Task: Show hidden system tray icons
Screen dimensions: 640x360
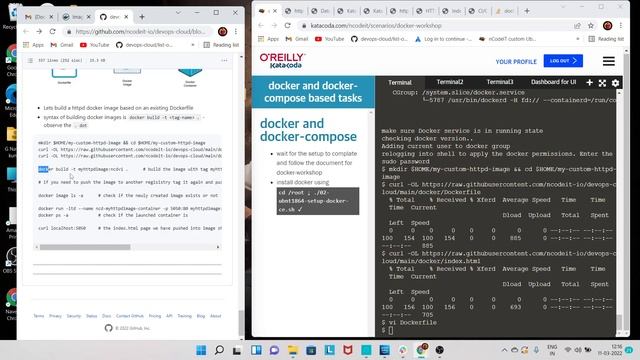Action: (x=504, y=350)
